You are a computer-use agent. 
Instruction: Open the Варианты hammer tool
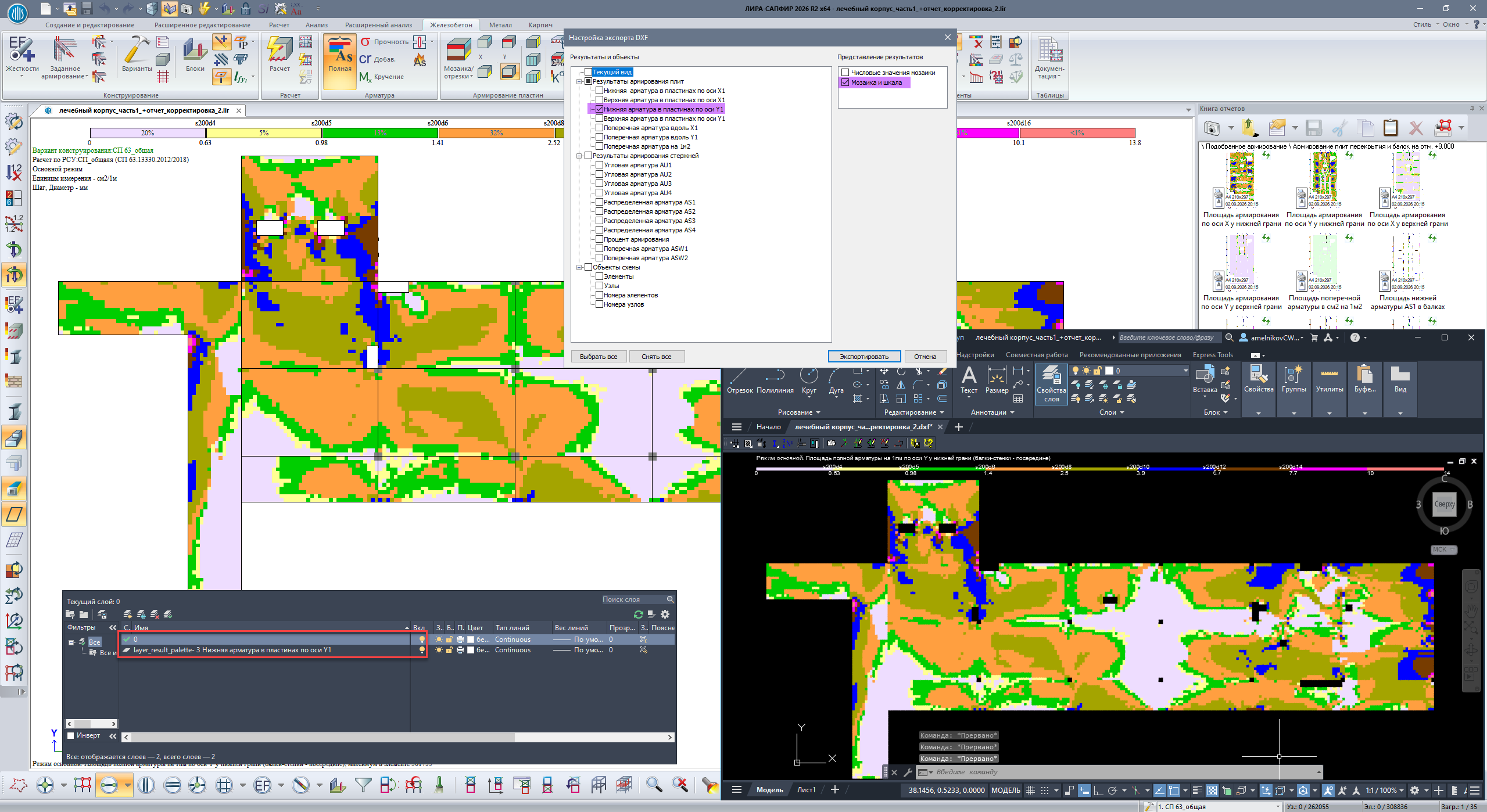tap(137, 49)
